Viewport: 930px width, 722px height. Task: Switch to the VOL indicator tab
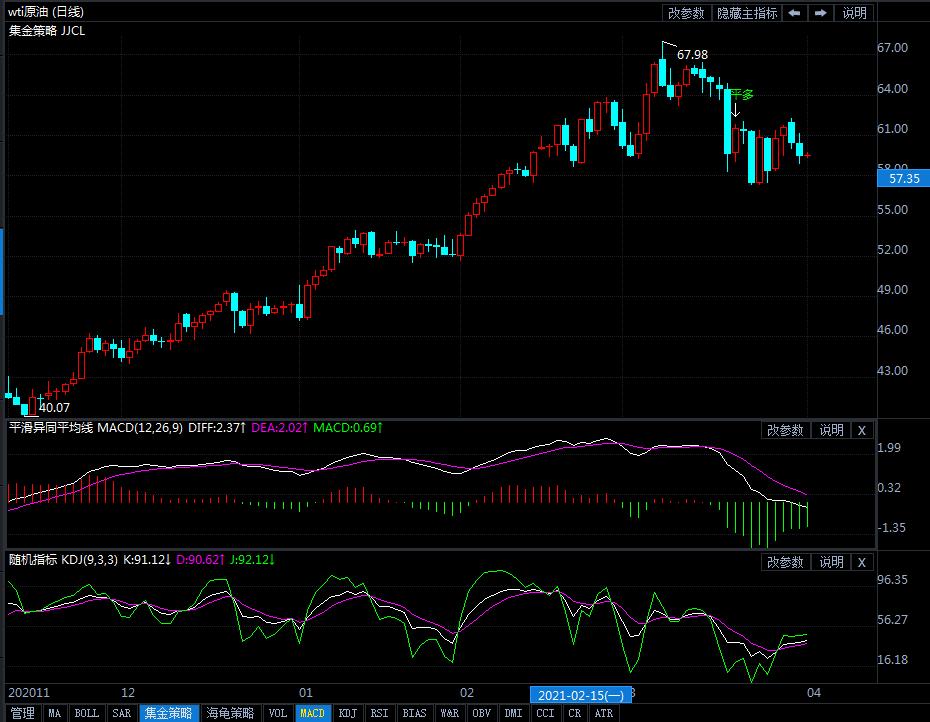[278, 713]
